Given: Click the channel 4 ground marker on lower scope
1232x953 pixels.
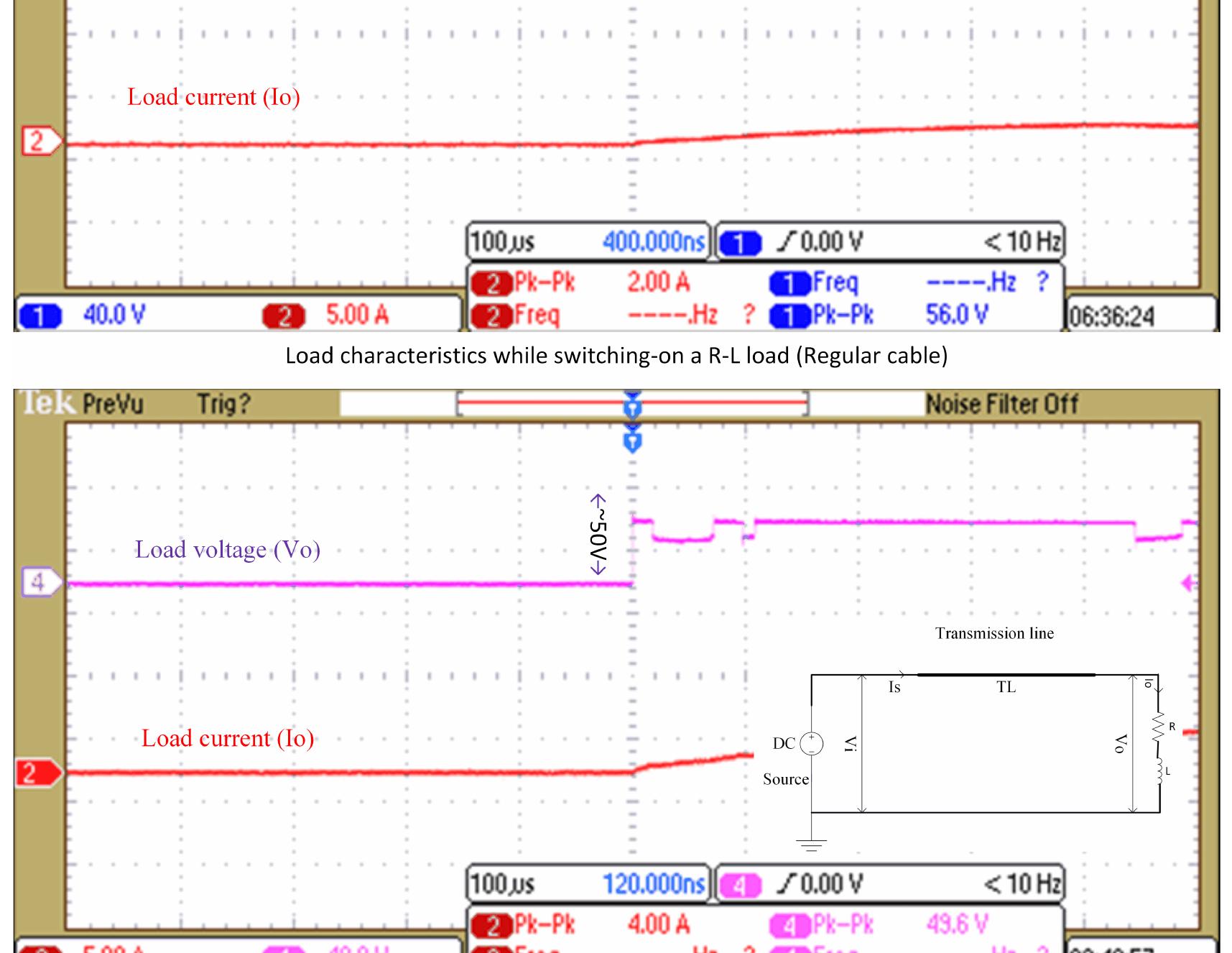Looking at the screenshot, I should point(41,581).
